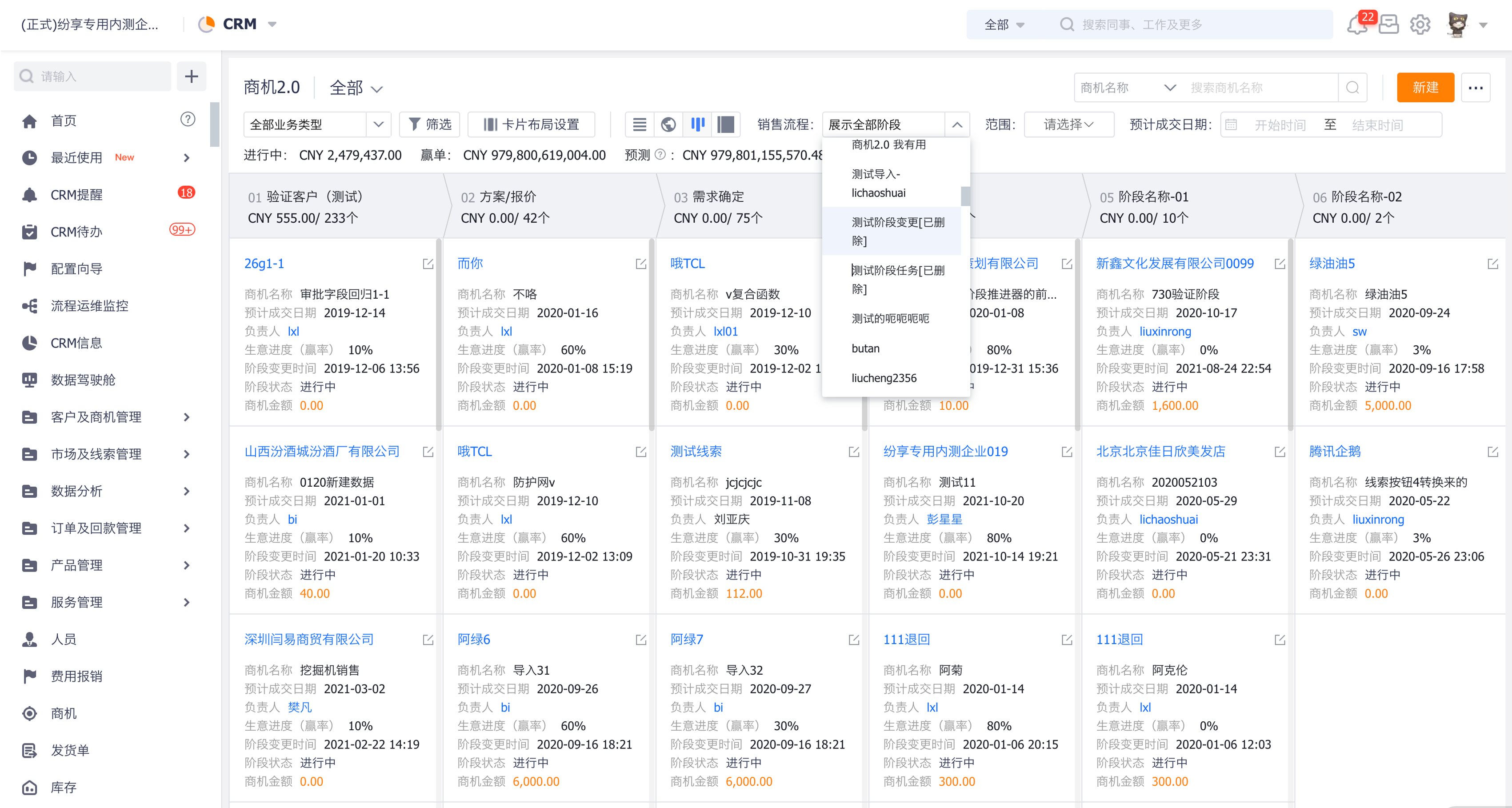Image resolution: width=1512 pixels, height=808 pixels.
Task: Open the edit icon on card 腾讯企鹅
Action: [1493, 452]
